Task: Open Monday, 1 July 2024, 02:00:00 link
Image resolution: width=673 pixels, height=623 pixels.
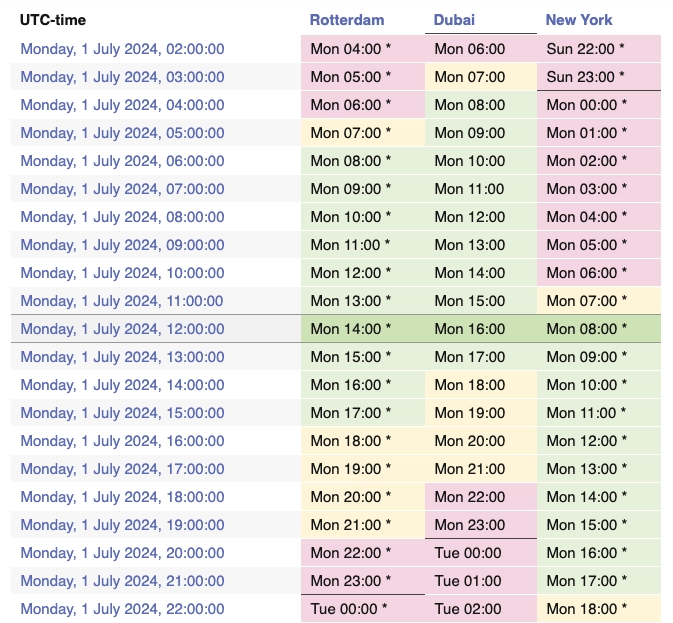Action: (122, 49)
